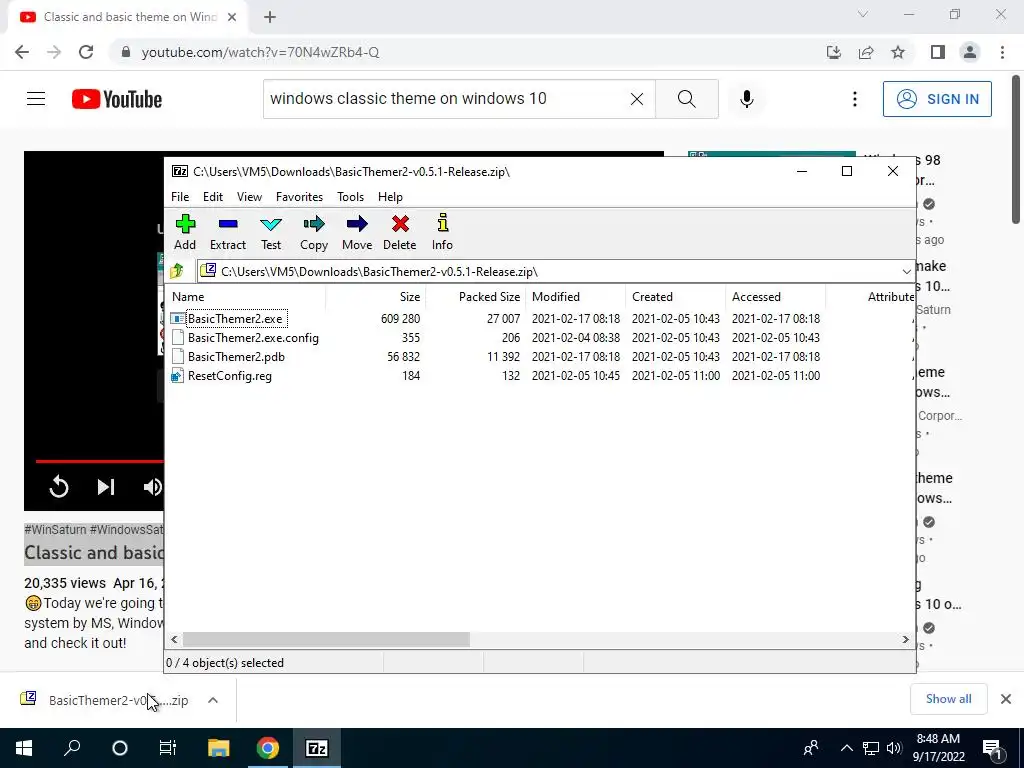Open Windows Start menu
Screen dimensions: 1024x768
24,748
